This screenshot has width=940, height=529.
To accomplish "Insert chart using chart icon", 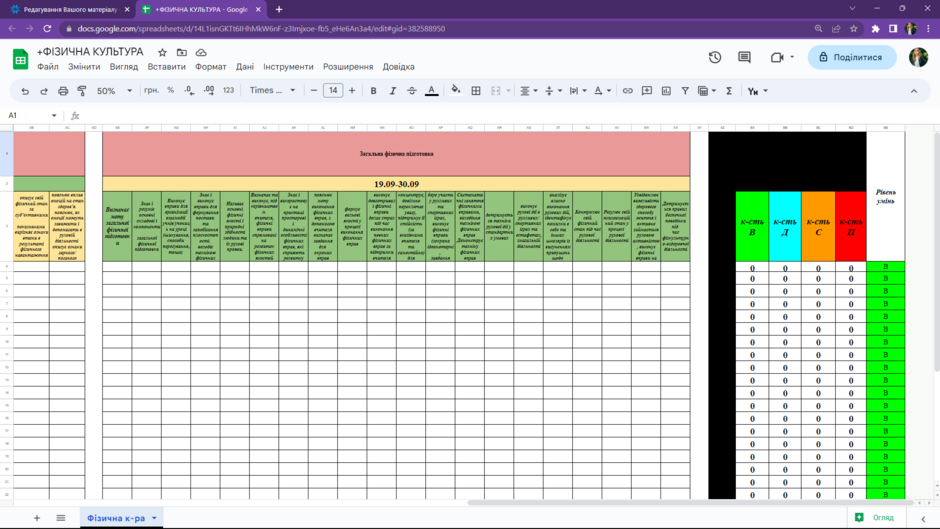I will click(x=666, y=91).
